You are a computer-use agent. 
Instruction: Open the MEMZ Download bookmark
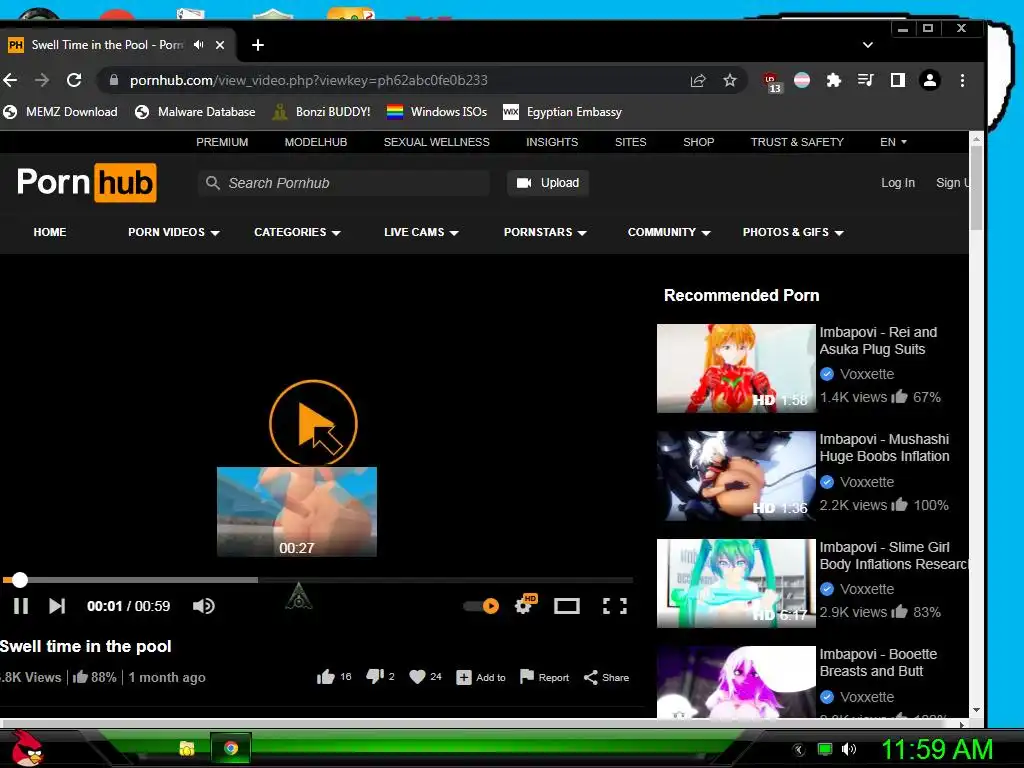tap(60, 112)
